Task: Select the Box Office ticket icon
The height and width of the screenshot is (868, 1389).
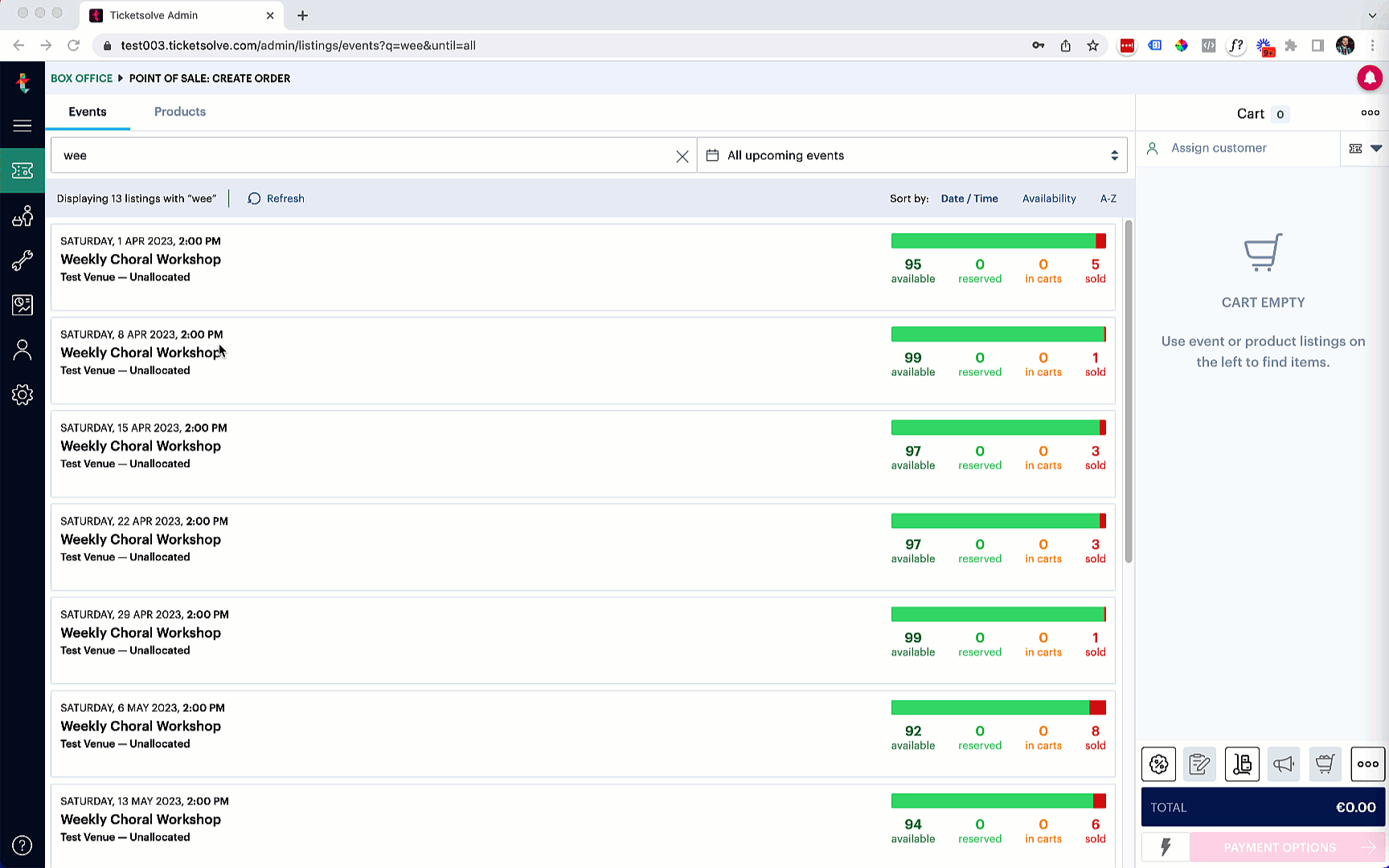Action: 23,170
